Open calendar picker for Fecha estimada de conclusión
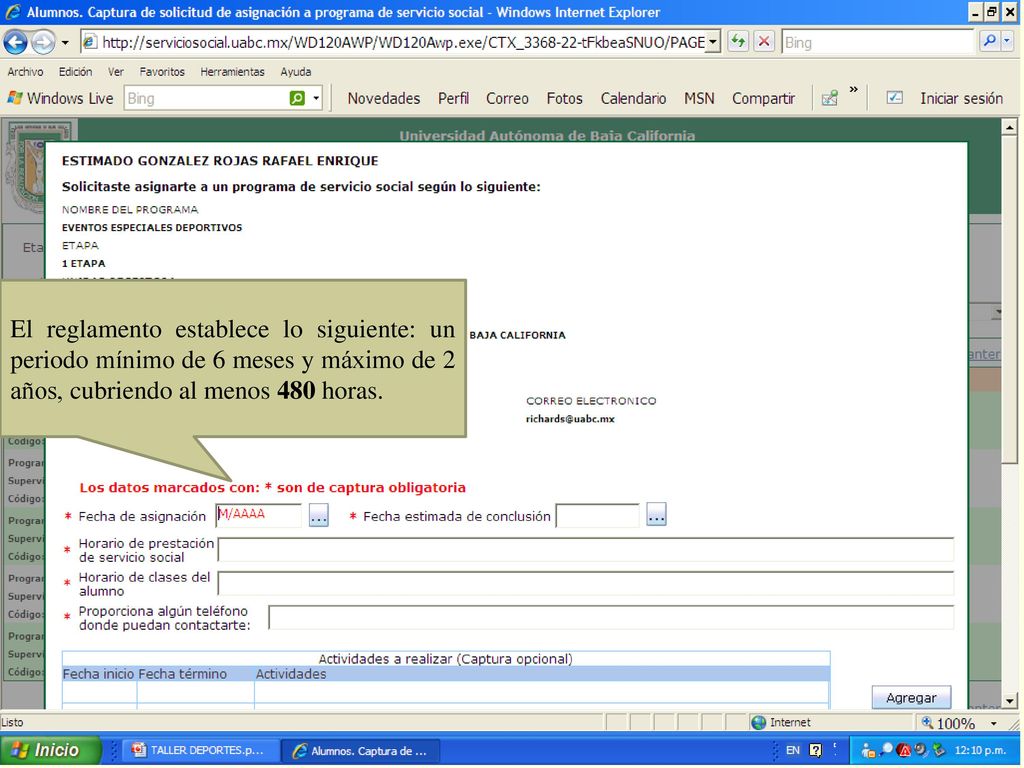The image size is (1024, 768). [x=656, y=515]
